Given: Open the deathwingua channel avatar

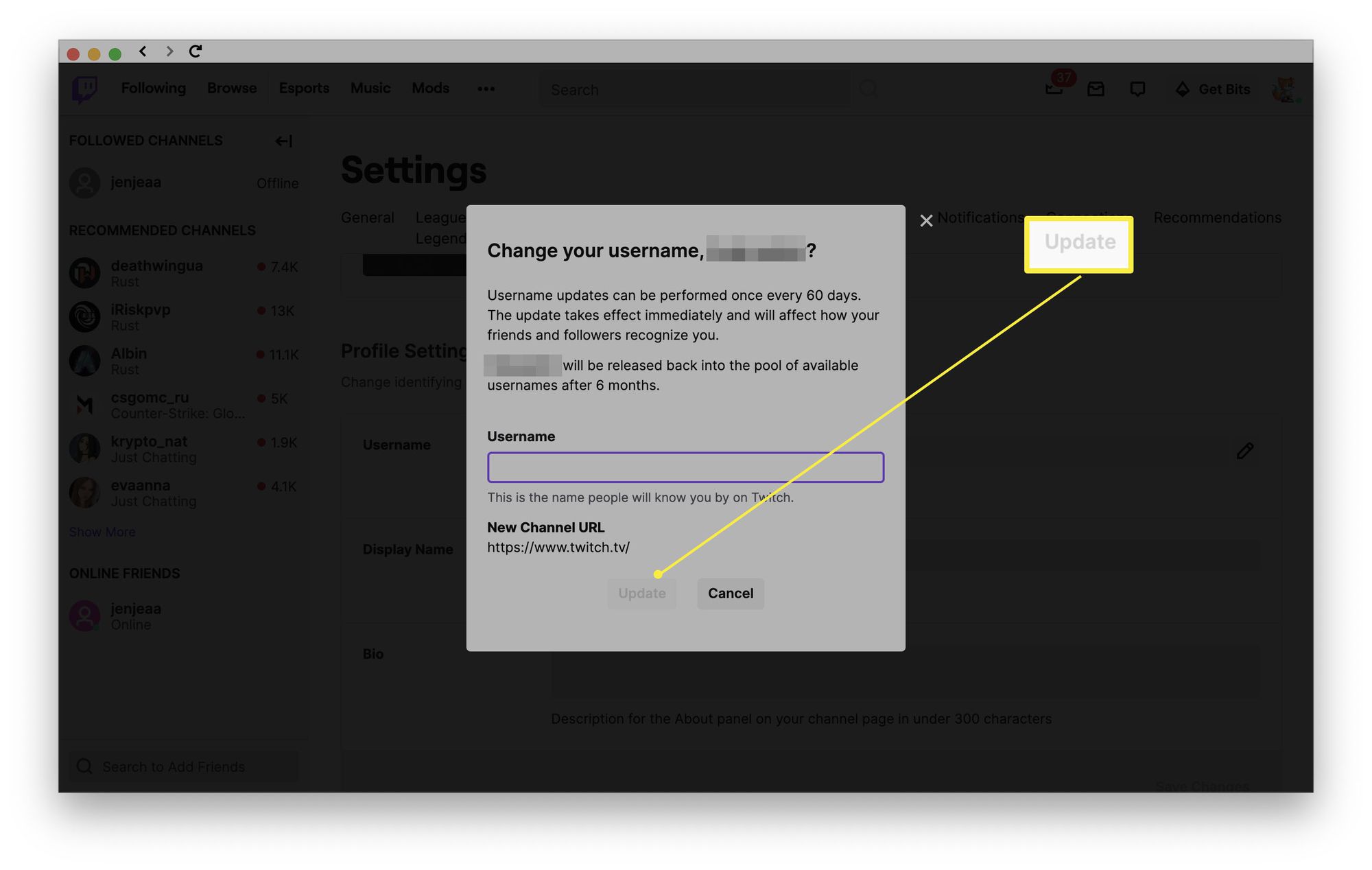Looking at the screenshot, I should (85, 272).
